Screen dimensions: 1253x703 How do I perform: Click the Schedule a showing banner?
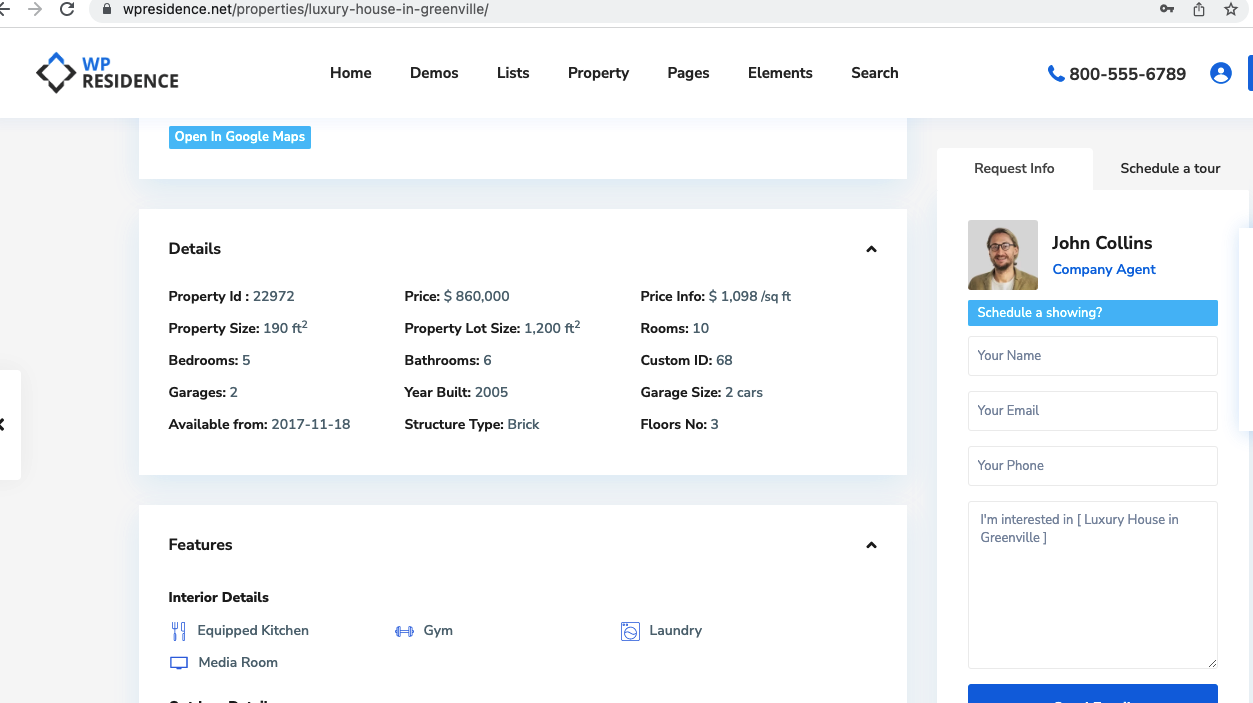pyautogui.click(x=1093, y=313)
